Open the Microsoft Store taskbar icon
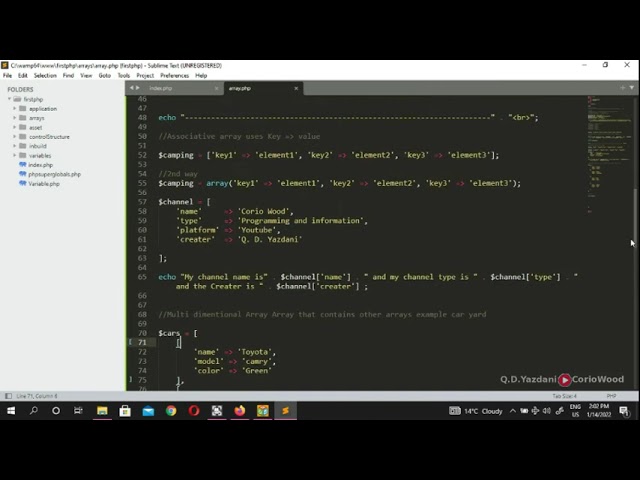 tap(125, 411)
